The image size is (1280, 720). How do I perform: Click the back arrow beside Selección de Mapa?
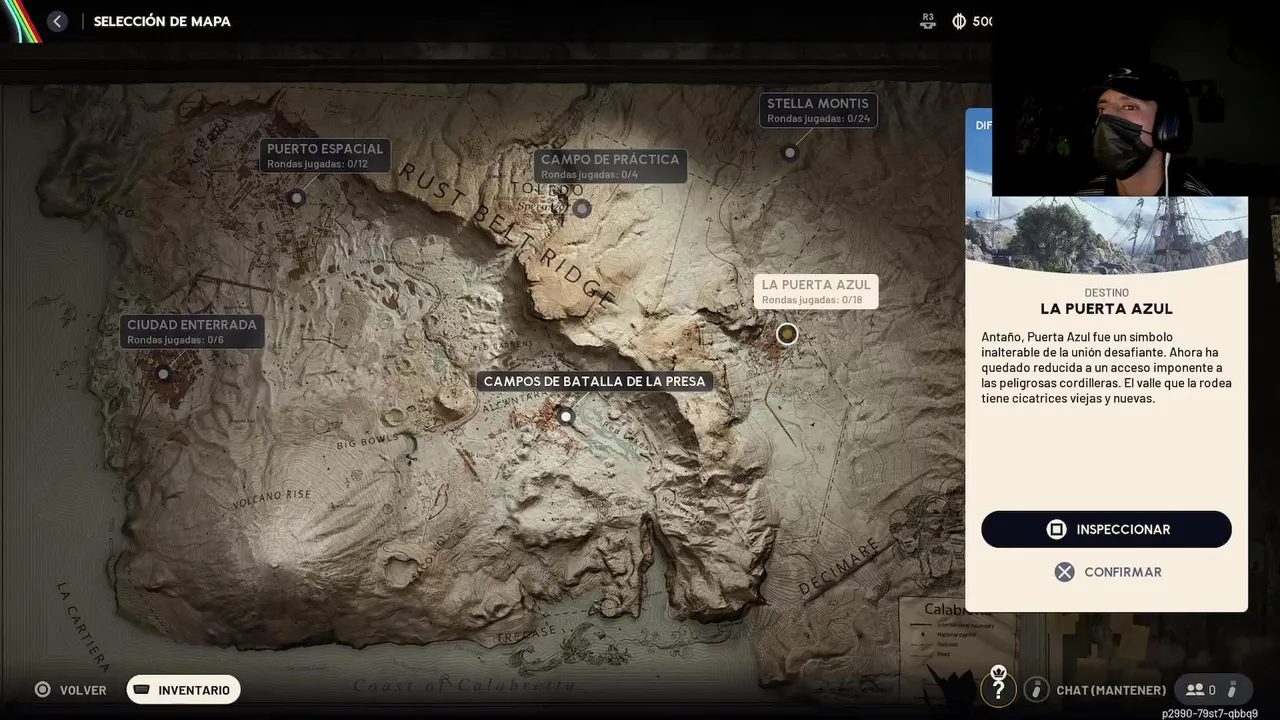tap(57, 21)
